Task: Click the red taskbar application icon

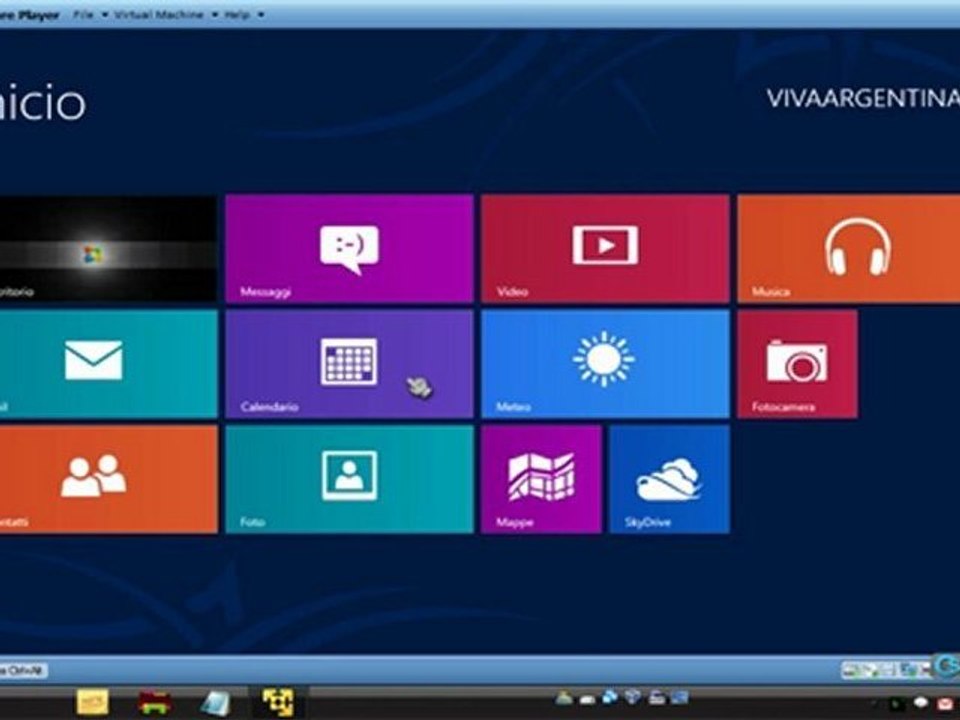Action: (154, 702)
